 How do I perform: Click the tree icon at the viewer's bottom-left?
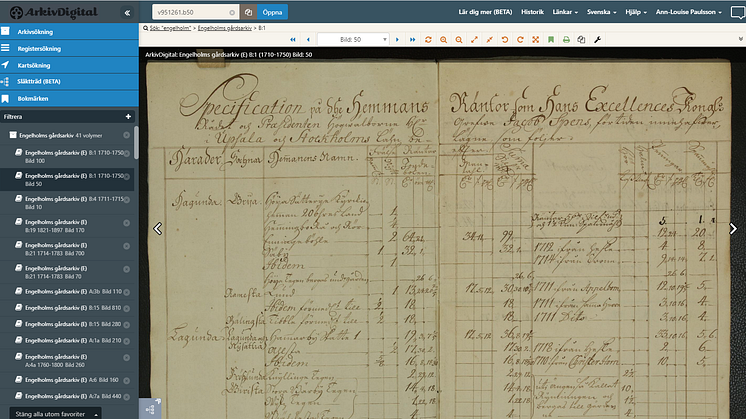click(x=150, y=409)
